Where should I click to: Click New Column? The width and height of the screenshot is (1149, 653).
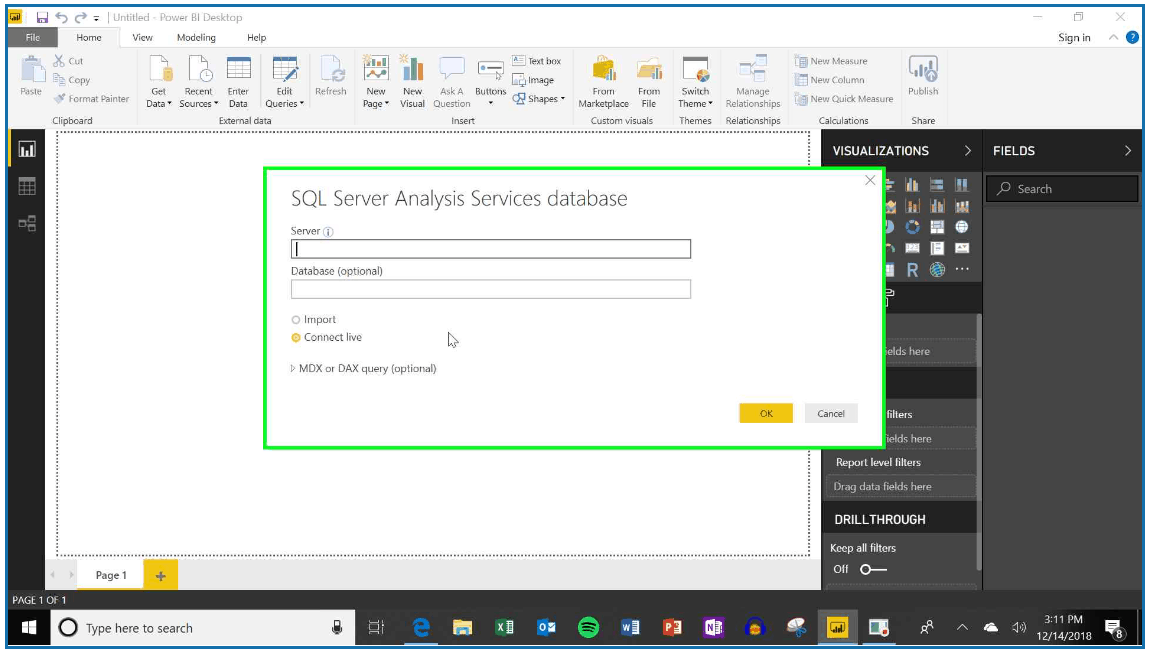(830, 80)
